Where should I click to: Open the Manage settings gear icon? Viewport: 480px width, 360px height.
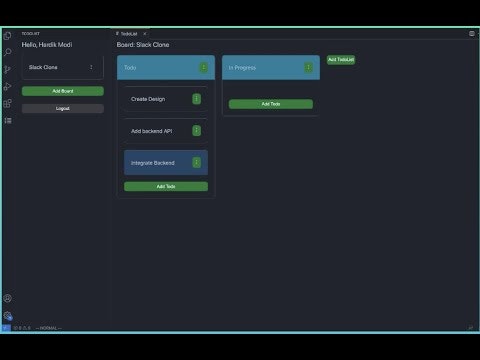[7, 315]
